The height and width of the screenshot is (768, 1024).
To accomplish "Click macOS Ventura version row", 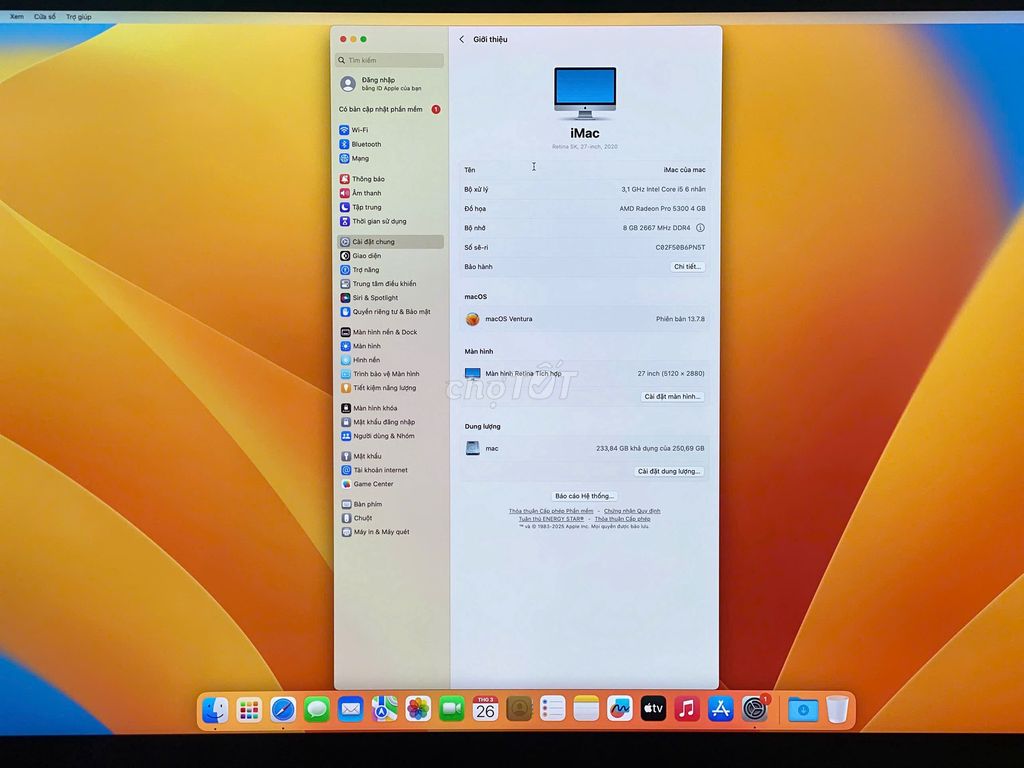I will pos(584,319).
